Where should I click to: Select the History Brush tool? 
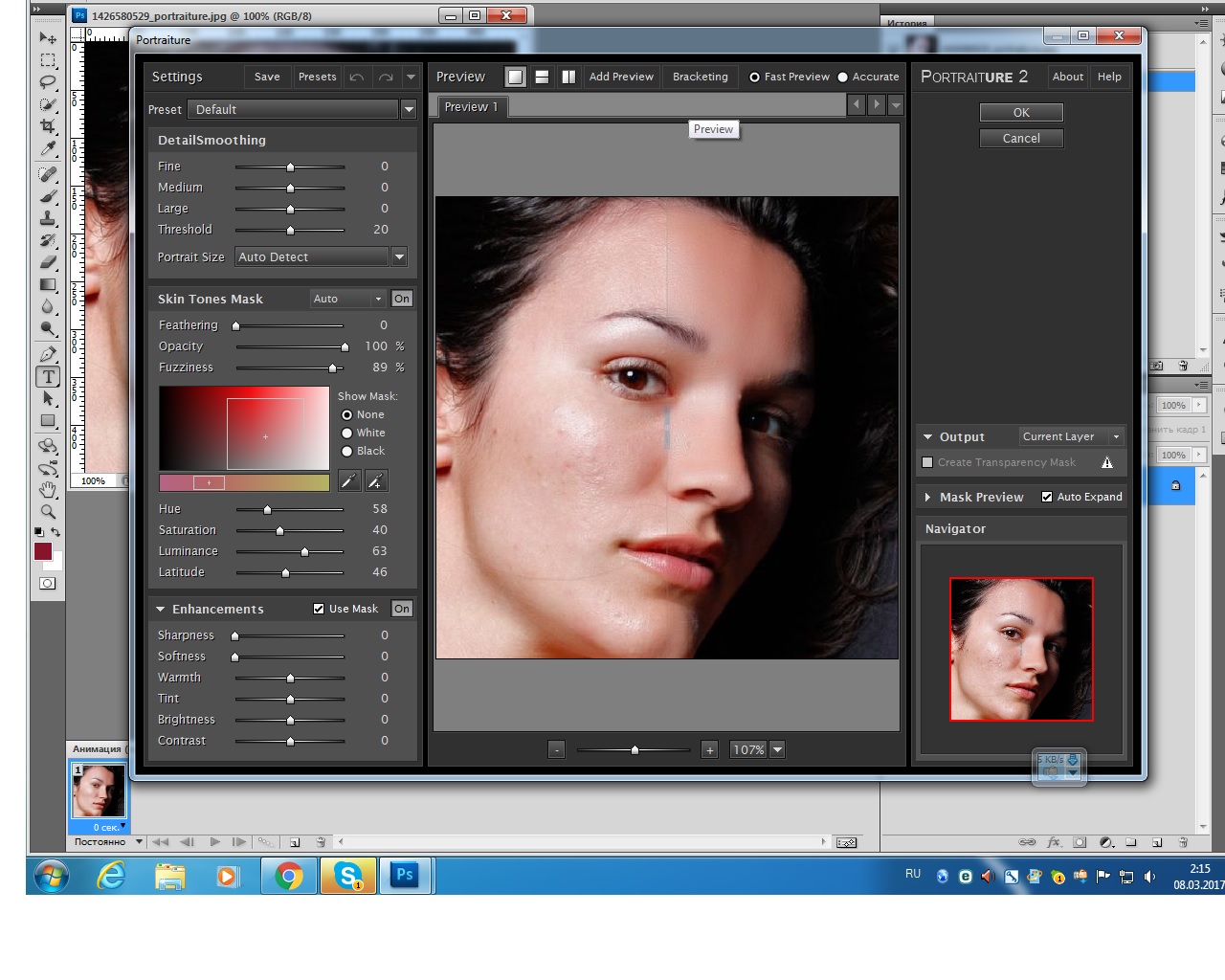click(47, 240)
